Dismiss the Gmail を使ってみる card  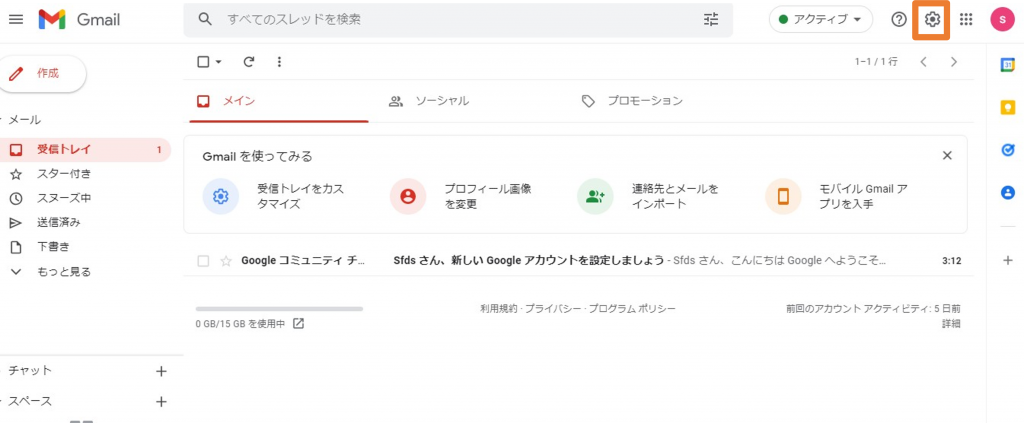coord(947,155)
